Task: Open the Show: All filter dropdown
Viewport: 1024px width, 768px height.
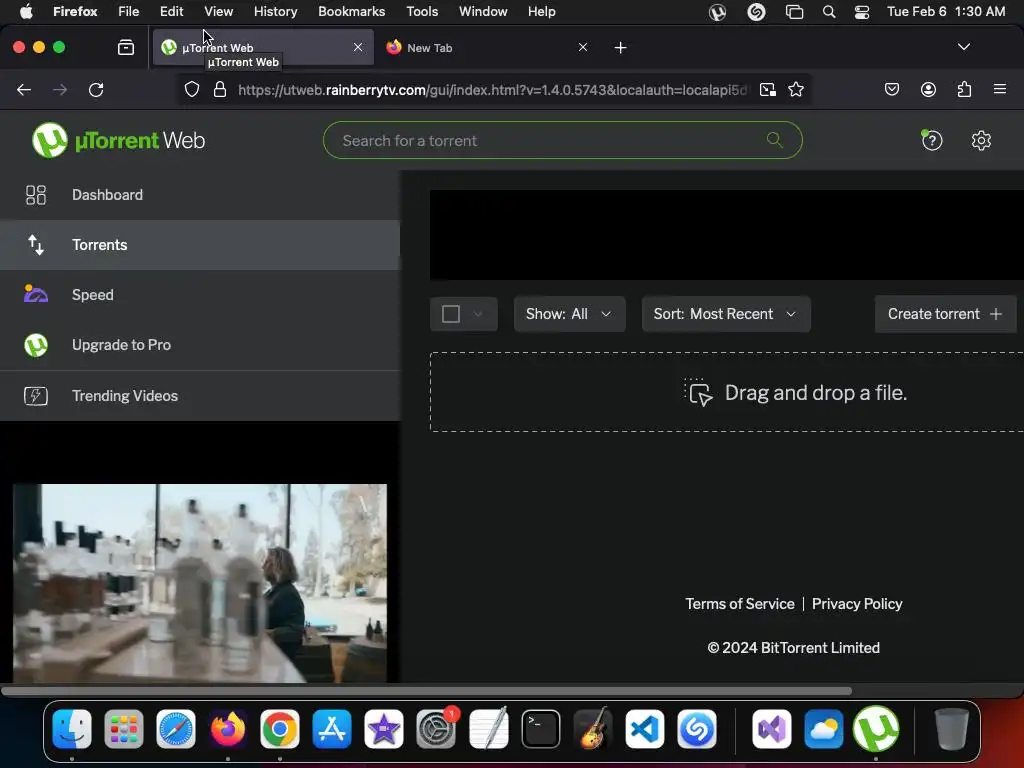Action: click(569, 314)
